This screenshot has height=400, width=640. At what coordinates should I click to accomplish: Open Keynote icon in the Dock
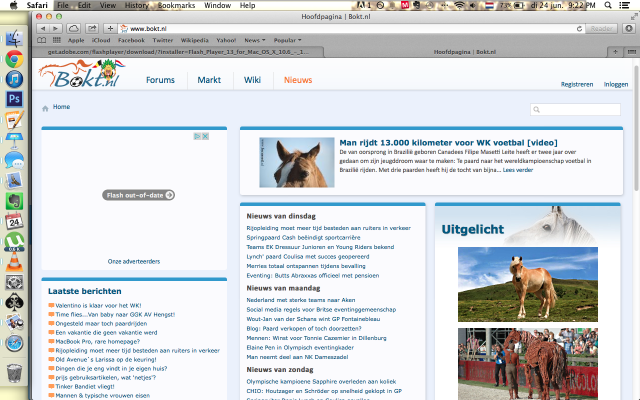14,140
